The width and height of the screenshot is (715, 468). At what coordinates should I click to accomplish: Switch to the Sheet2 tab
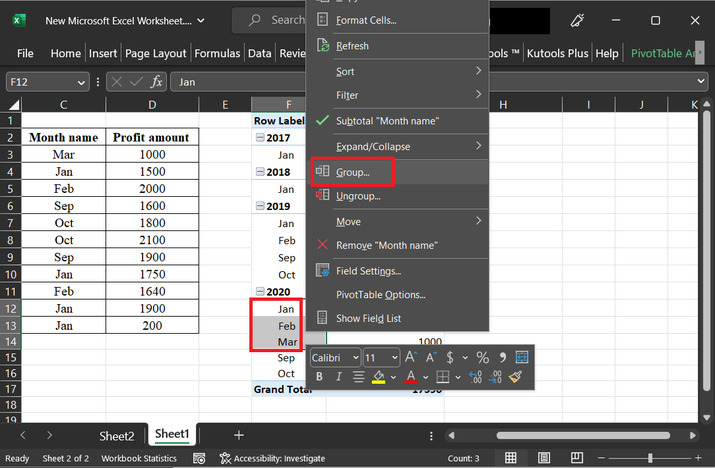116,435
